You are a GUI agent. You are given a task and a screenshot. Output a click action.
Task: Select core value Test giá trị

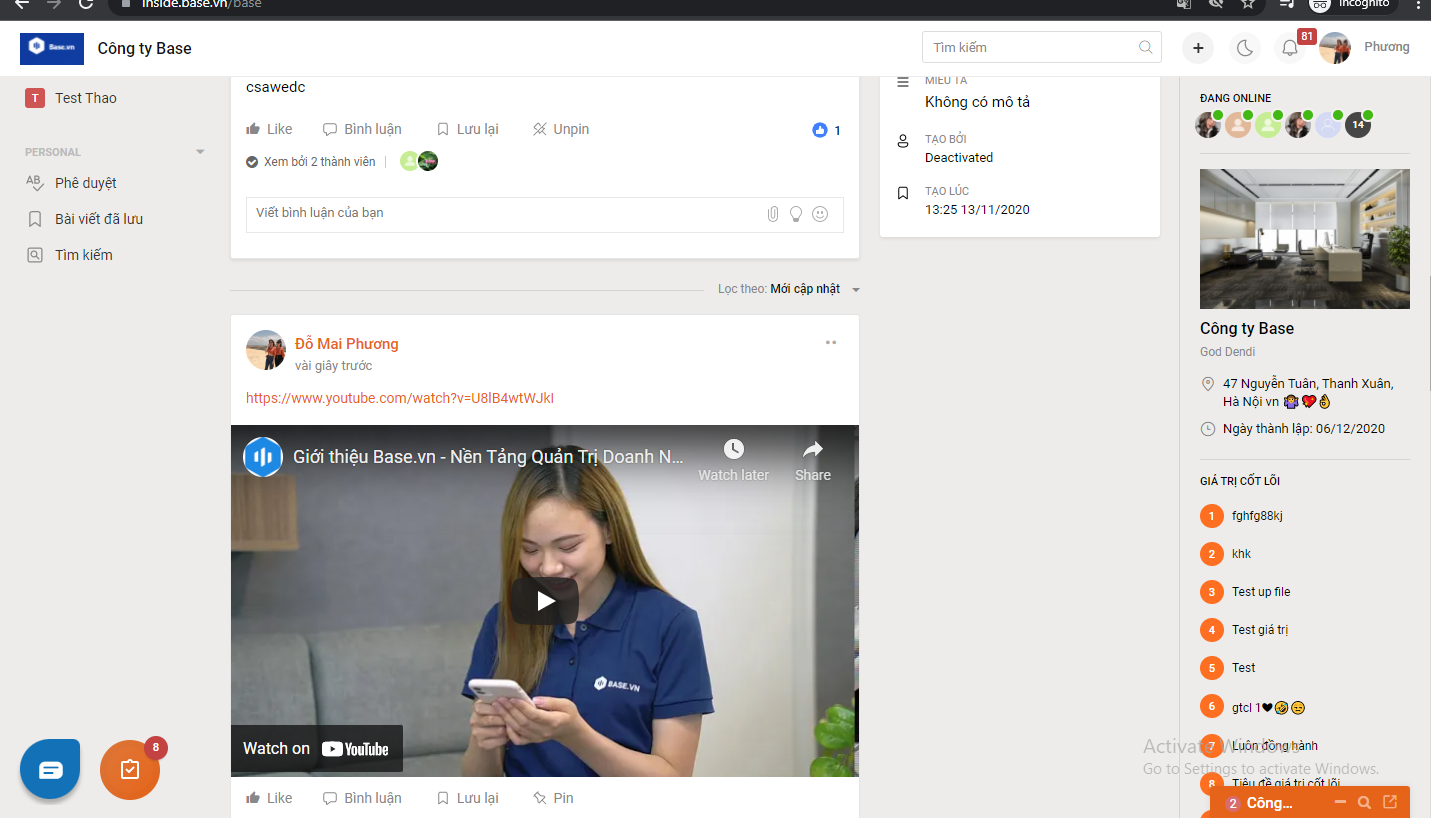tap(1260, 630)
